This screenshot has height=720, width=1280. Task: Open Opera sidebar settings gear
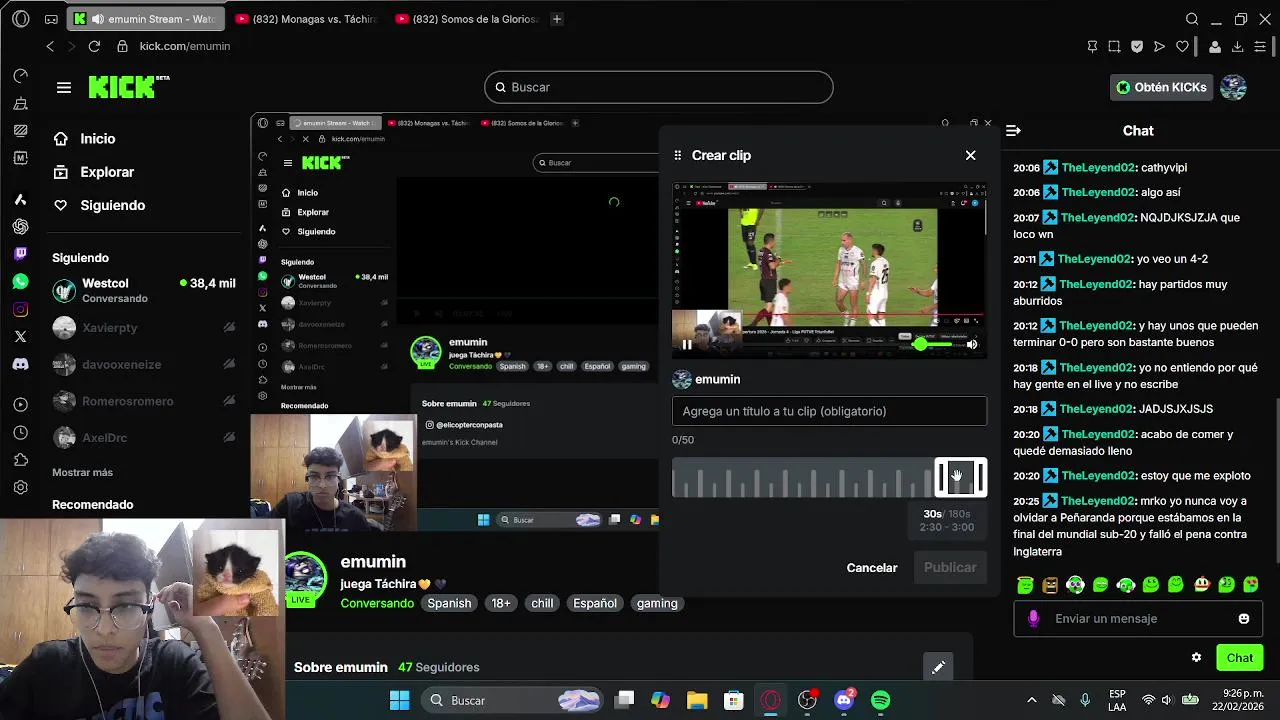[20, 488]
